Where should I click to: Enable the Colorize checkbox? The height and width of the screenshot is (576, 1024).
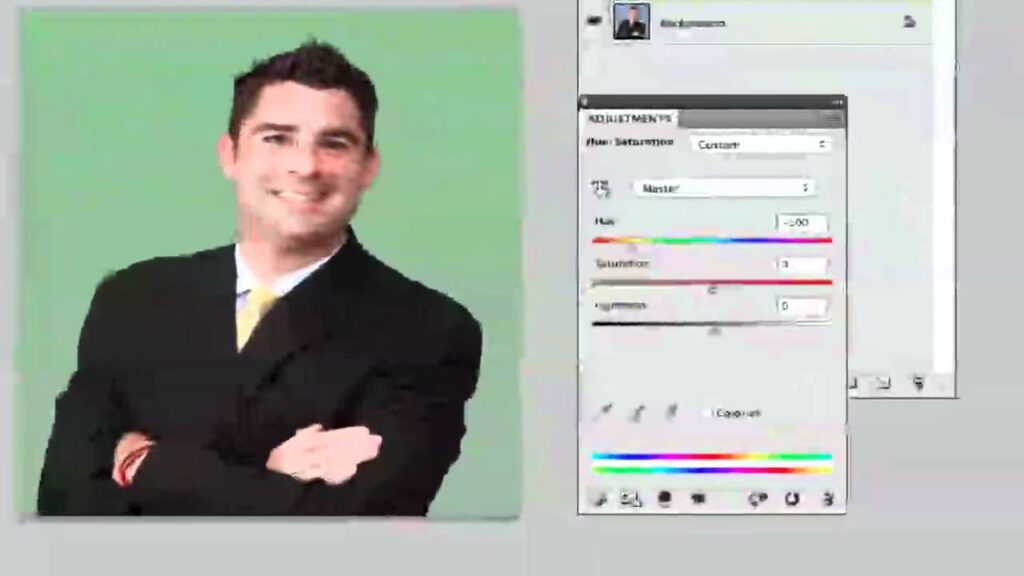tap(708, 412)
